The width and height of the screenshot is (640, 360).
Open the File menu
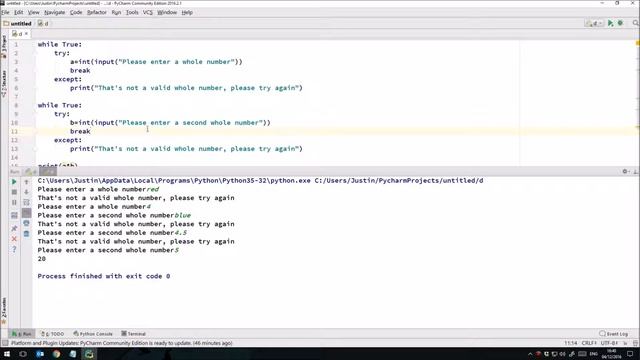tap(5, 12)
